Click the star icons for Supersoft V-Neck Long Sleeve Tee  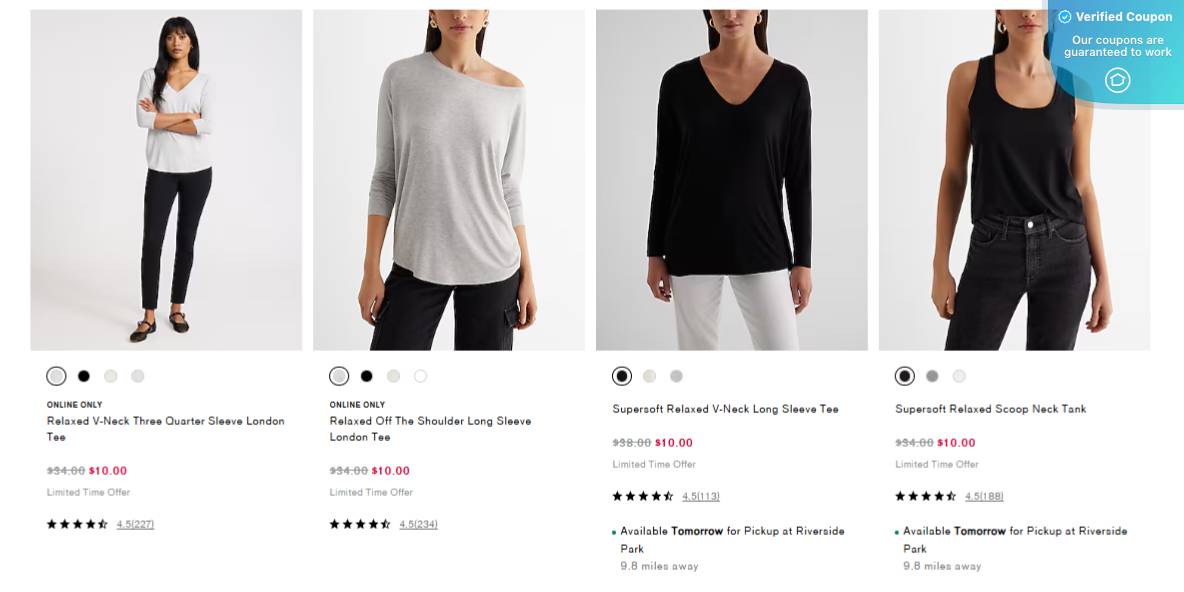(642, 495)
